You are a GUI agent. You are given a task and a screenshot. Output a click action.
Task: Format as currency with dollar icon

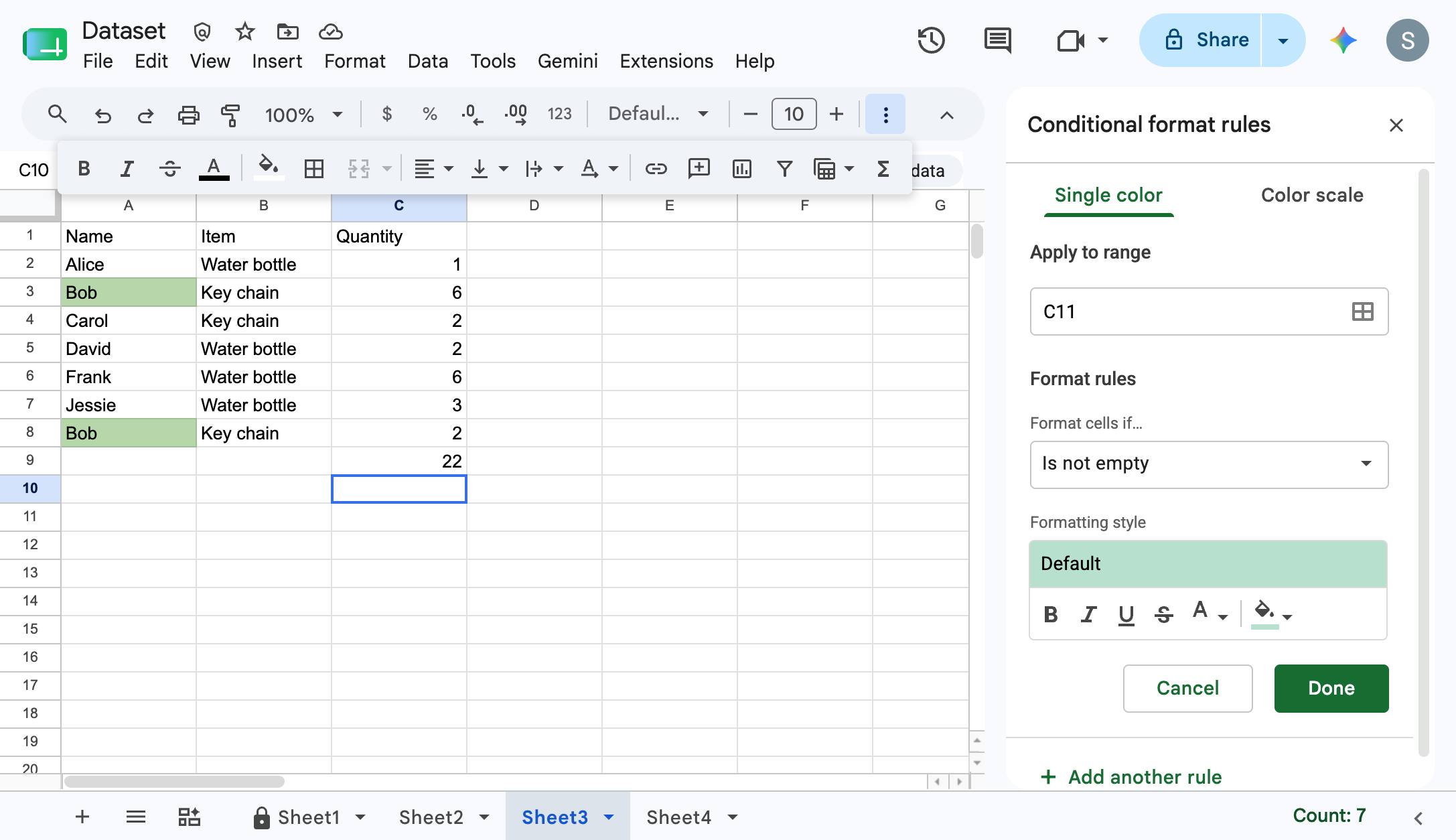click(x=386, y=115)
